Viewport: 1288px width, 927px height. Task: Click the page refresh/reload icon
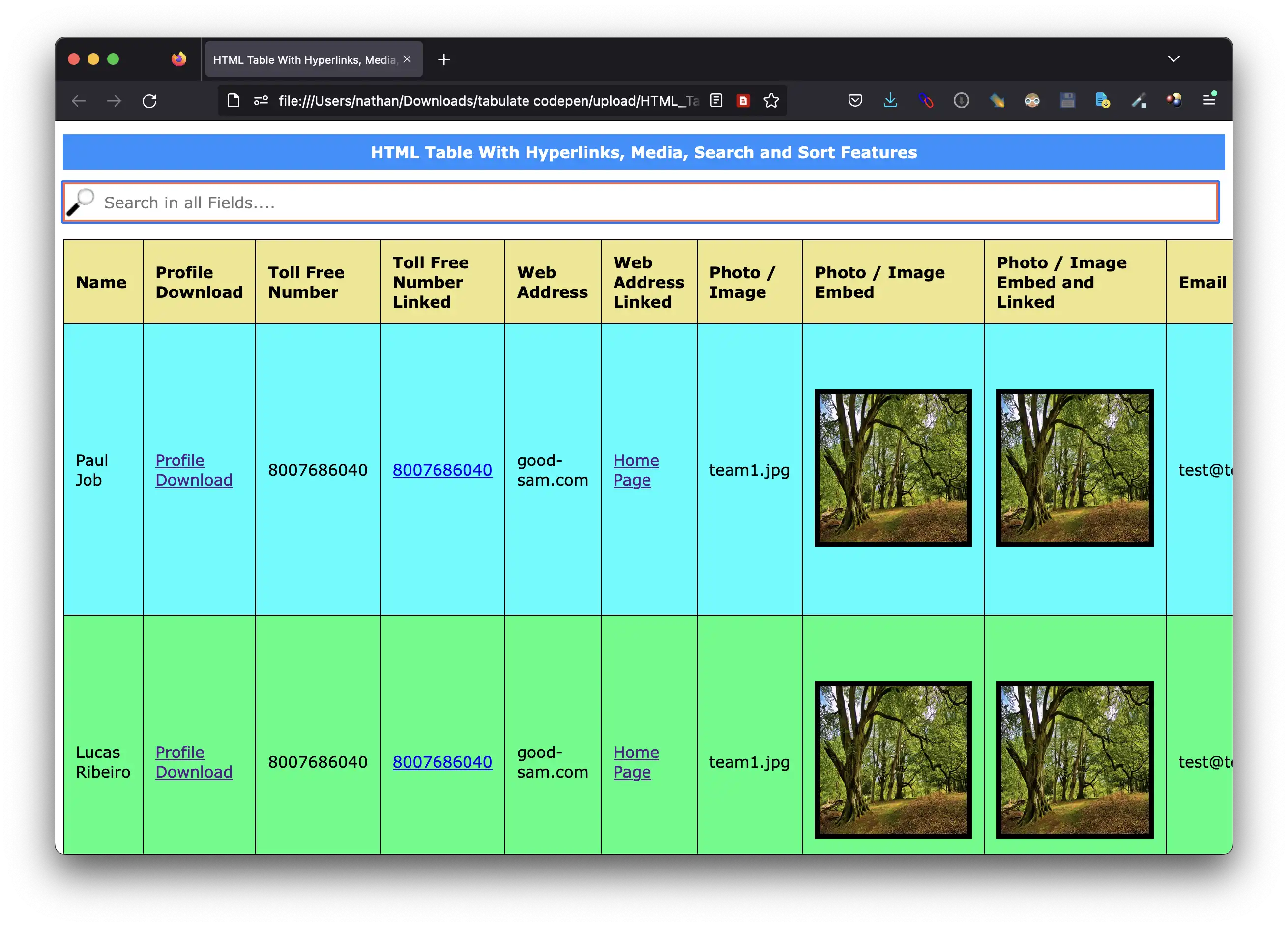(x=150, y=100)
